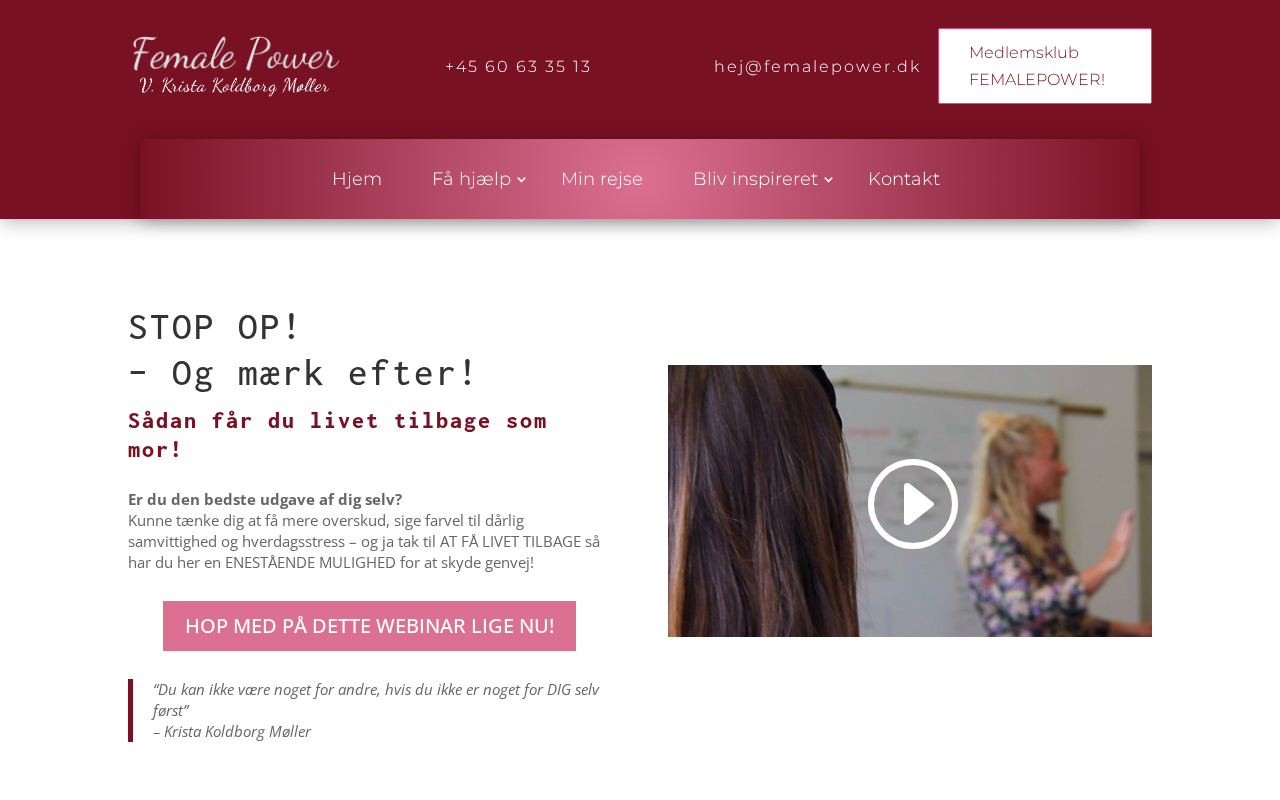
Task: Open the Hjem menu item
Action: (357, 179)
